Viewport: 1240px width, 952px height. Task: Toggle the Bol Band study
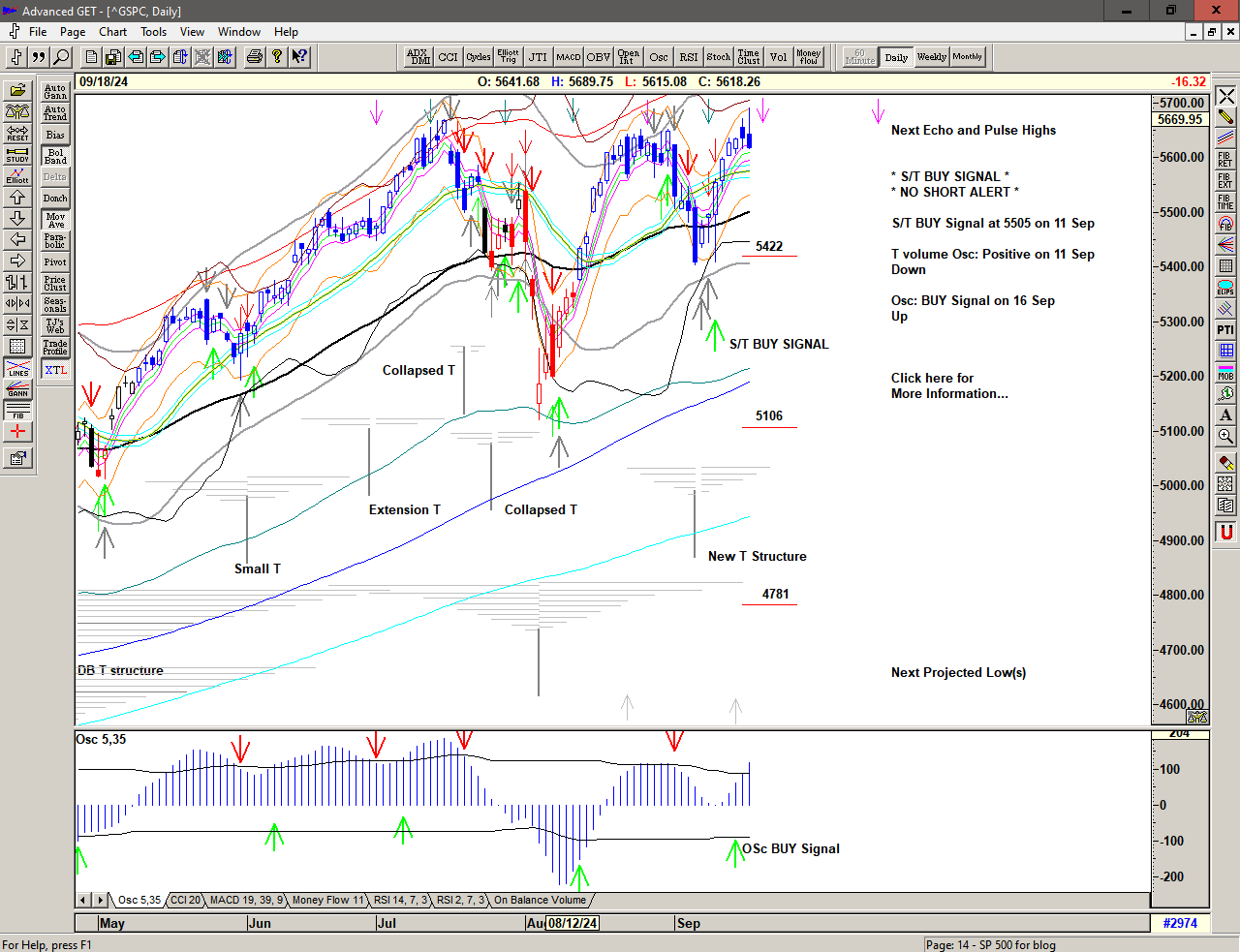55,156
